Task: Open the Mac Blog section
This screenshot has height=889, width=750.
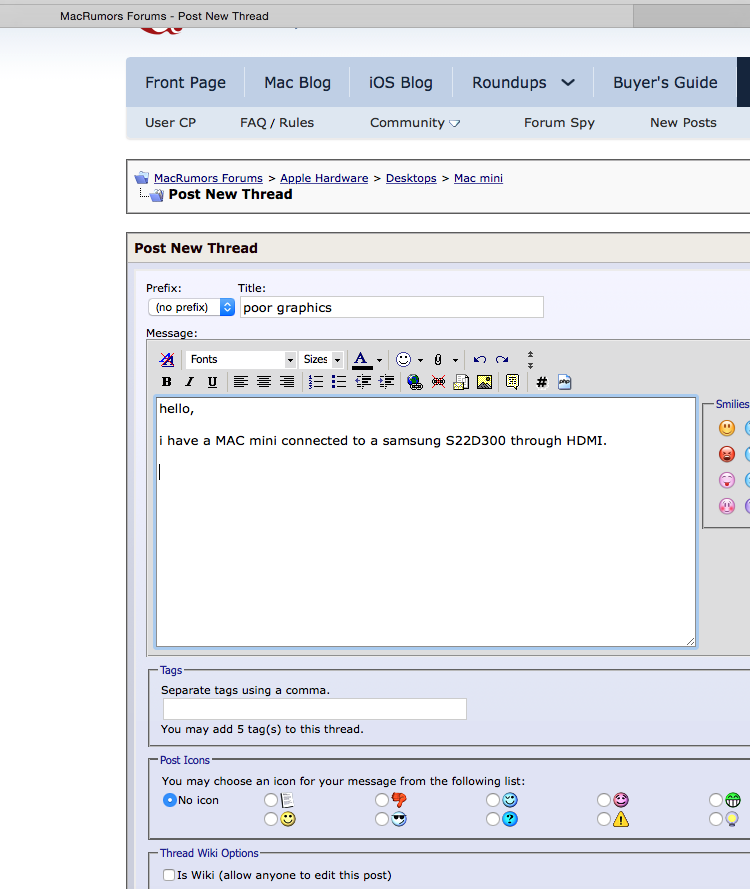Action: pos(298,83)
